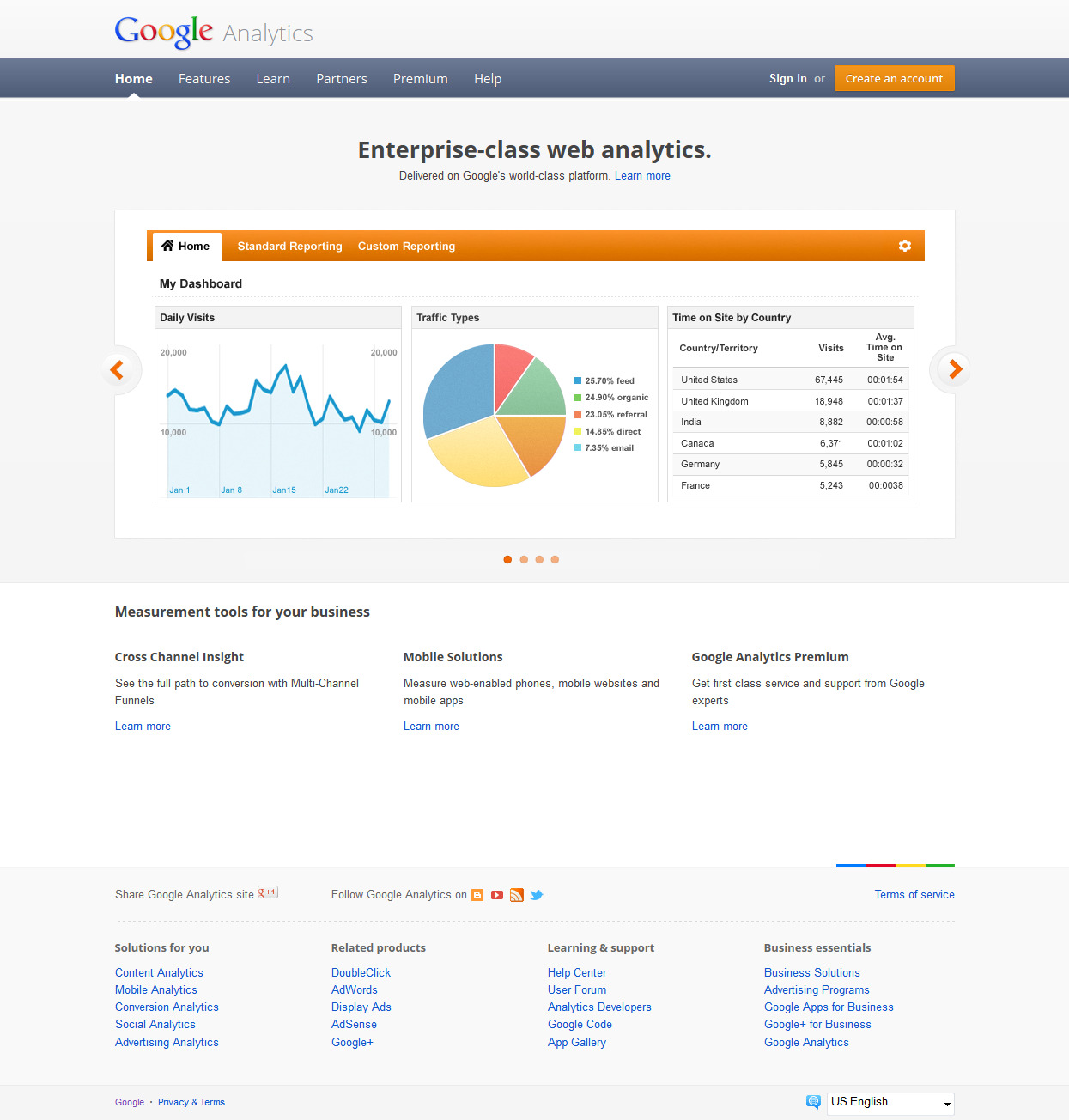The height and width of the screenshot is (1120, 1069).
Task: Click Germany visits value 5,845
Action: coord(831,464)
